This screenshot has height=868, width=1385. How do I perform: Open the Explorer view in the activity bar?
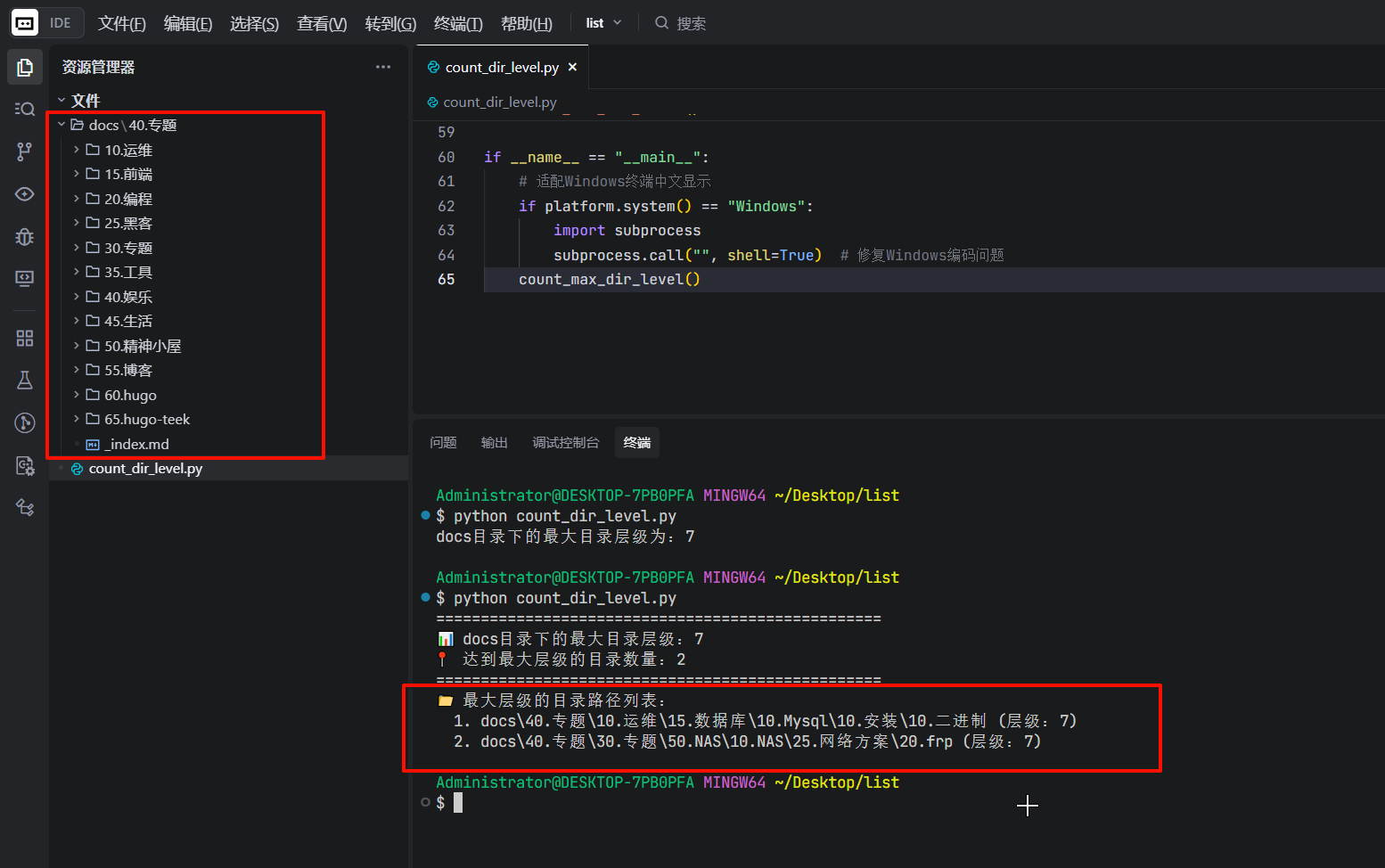pos(25,68)
